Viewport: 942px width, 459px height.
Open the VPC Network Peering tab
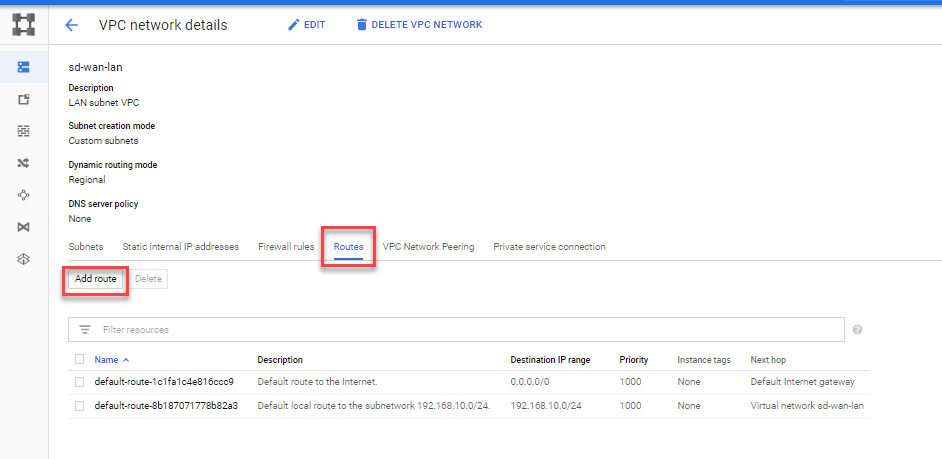click(428, 247)
